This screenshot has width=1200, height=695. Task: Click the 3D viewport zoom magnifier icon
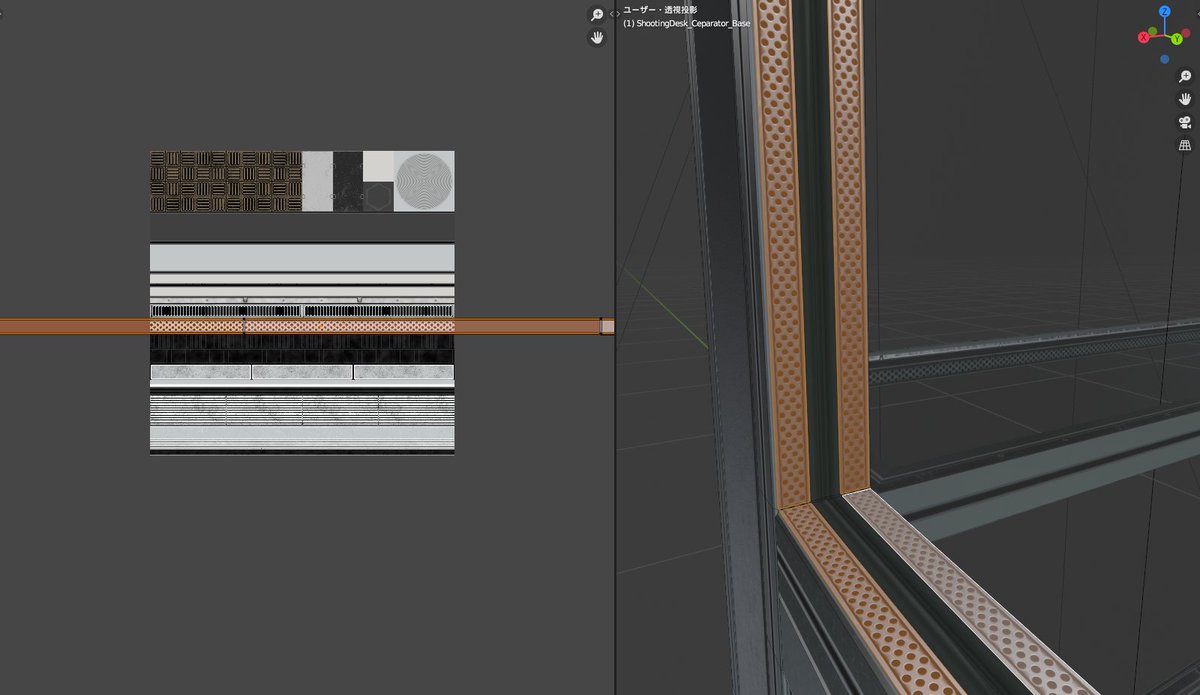[1185, 77]
